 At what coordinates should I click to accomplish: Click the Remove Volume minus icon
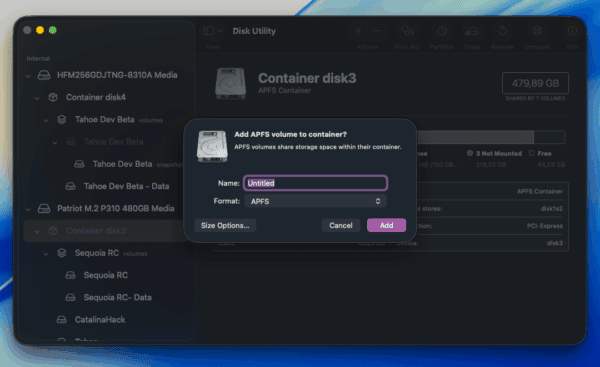(377, 31)
